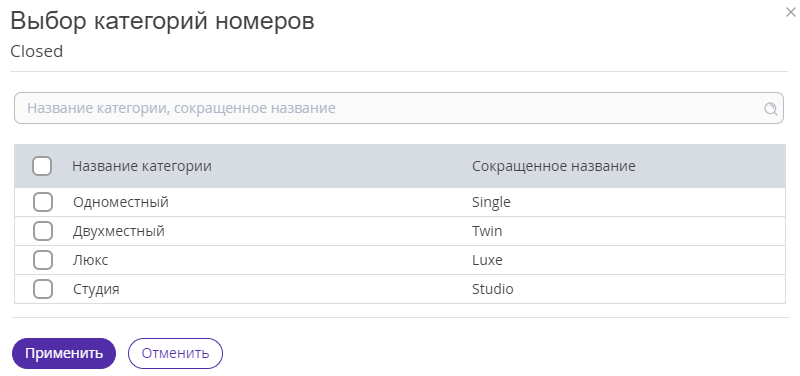
Task: Click the Название категории column header
Action: 142,166
